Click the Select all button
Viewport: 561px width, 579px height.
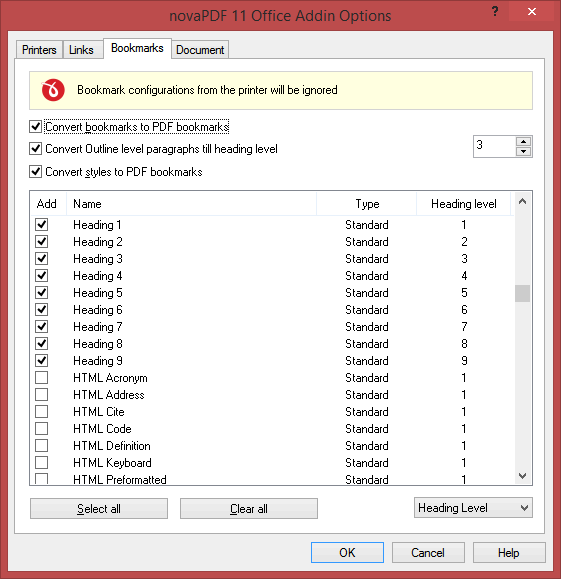tap(99, 508)
